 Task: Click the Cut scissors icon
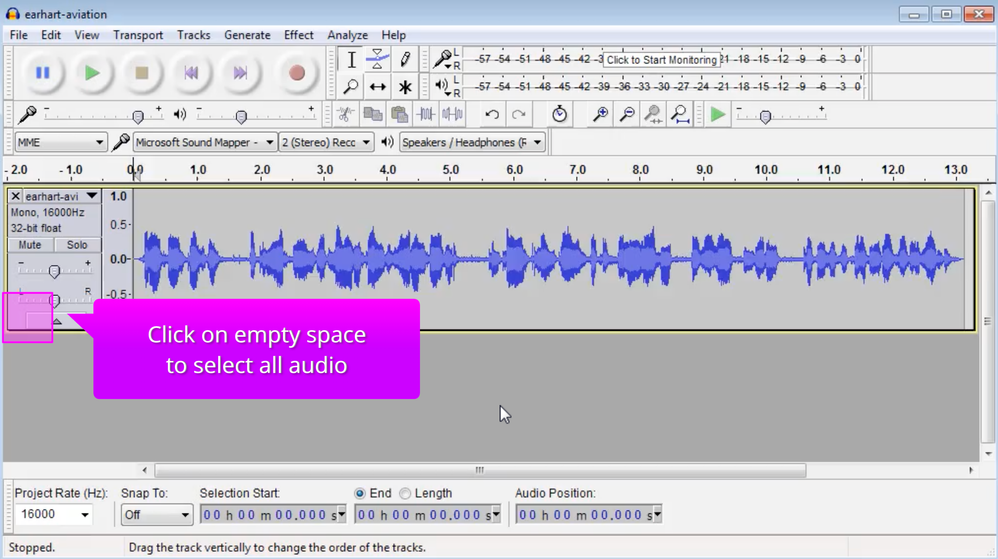(345, 115)
